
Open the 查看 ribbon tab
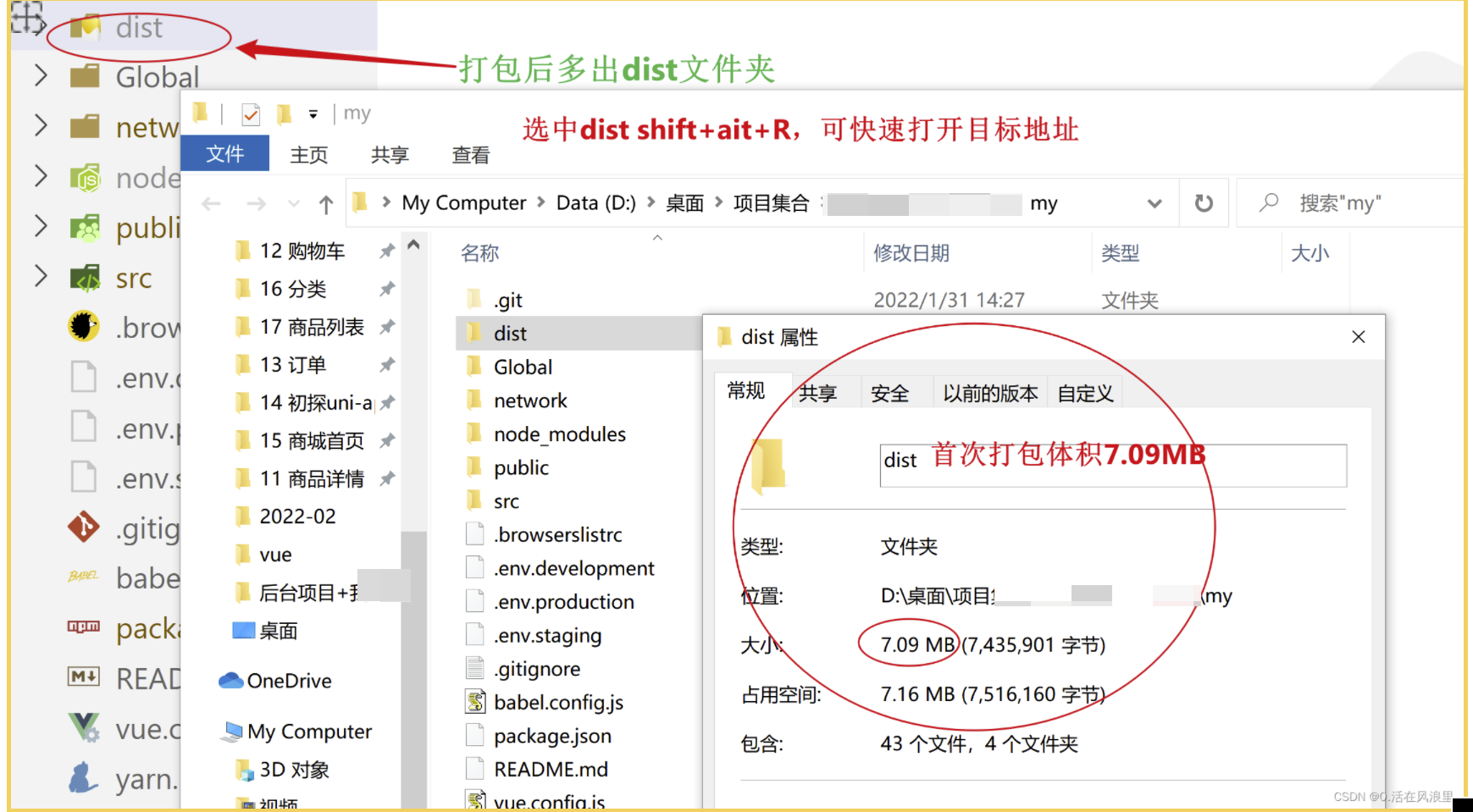click(471, 155)
